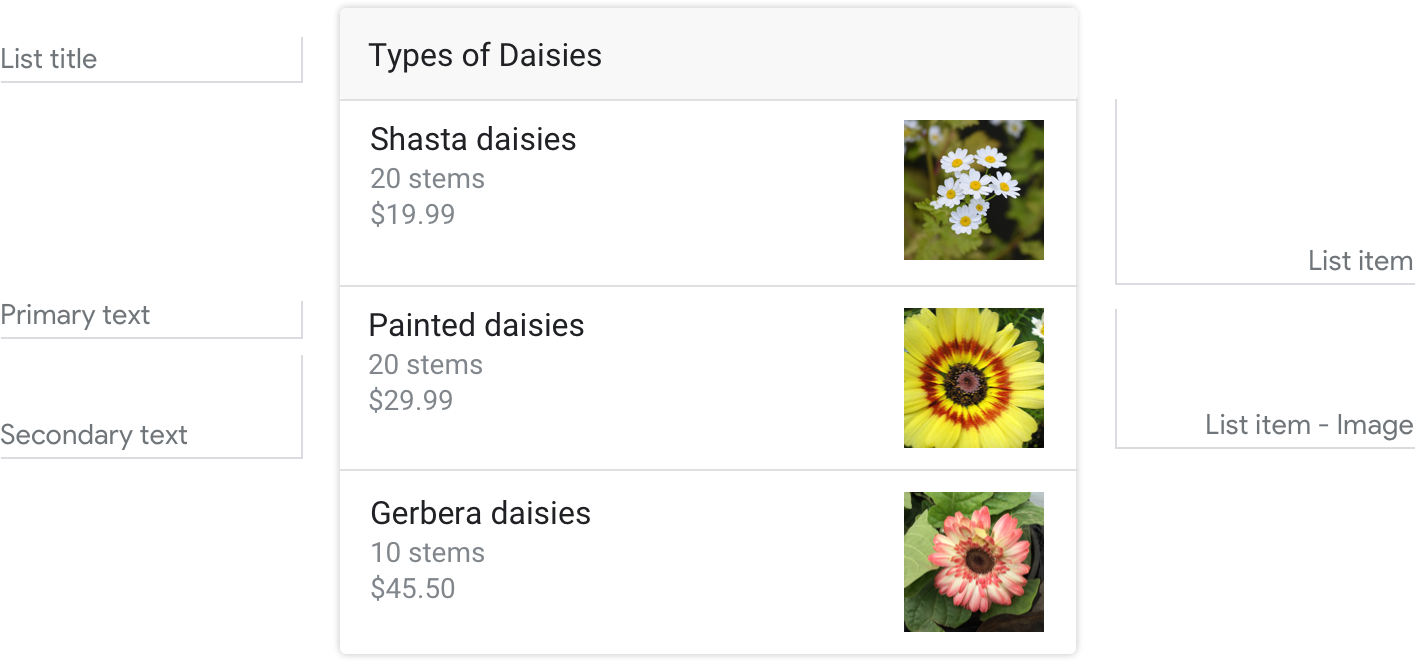Select the Painted daisies item title
The image size is (1415, 662).
point(476,326)
